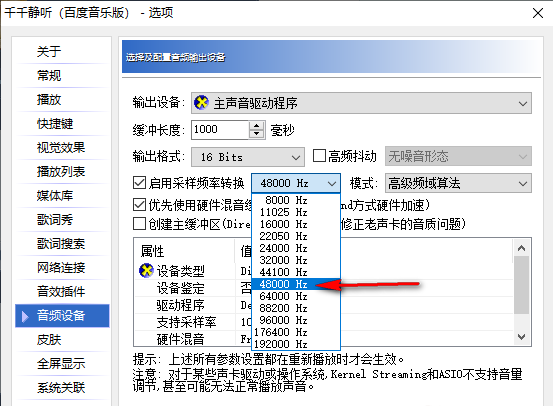Open the 皮肤 settings page
This screenshot has width=558, height=406.
click(49, 339)
